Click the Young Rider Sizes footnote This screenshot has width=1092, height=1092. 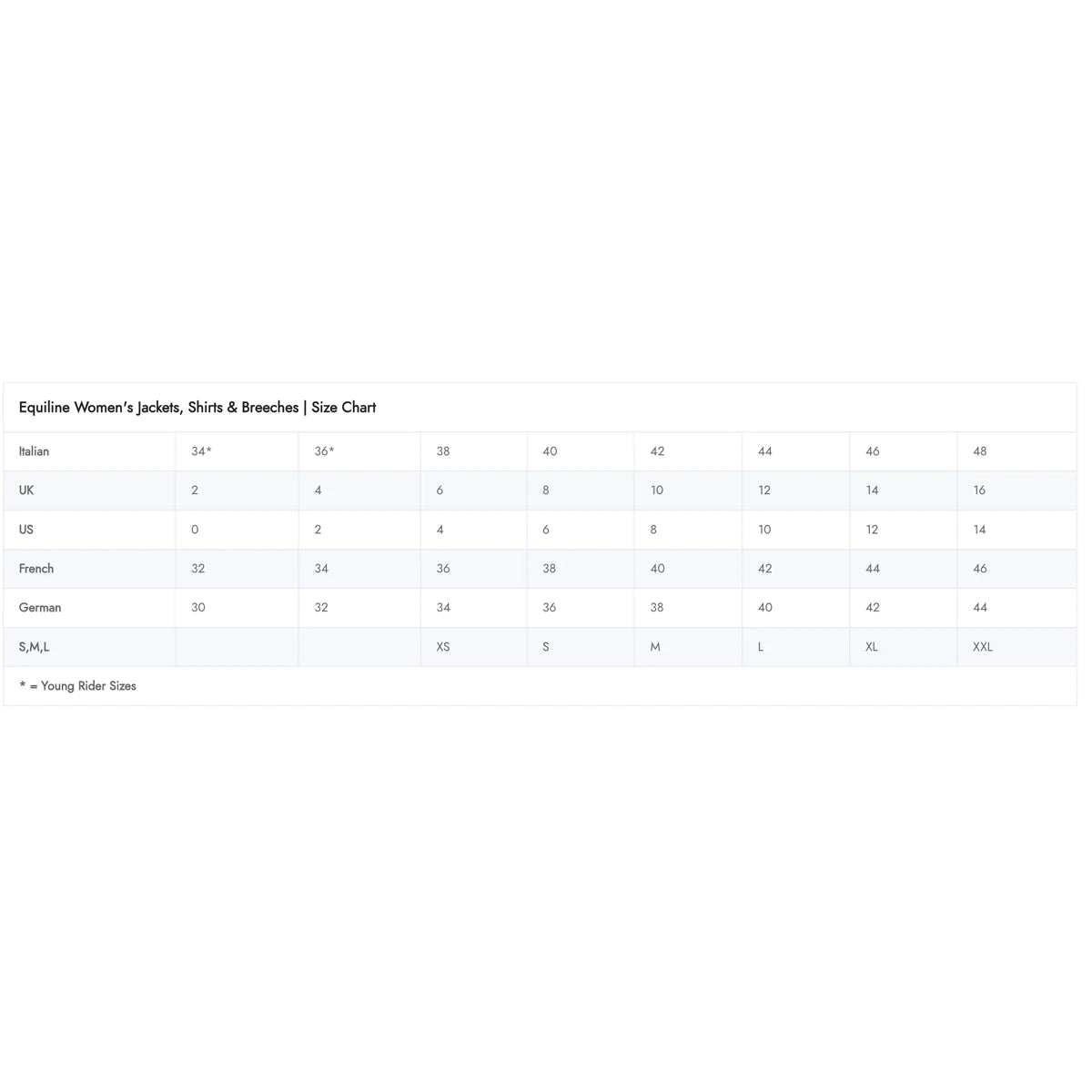point(78,686)
